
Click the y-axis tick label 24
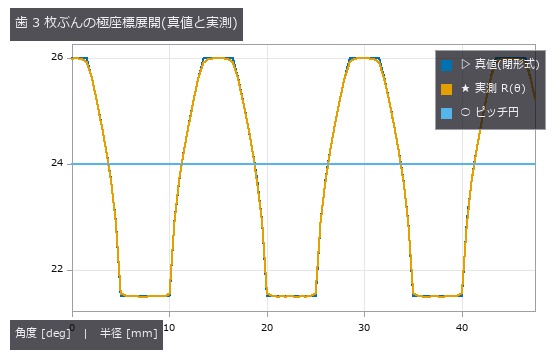click(x=57, y=163)
